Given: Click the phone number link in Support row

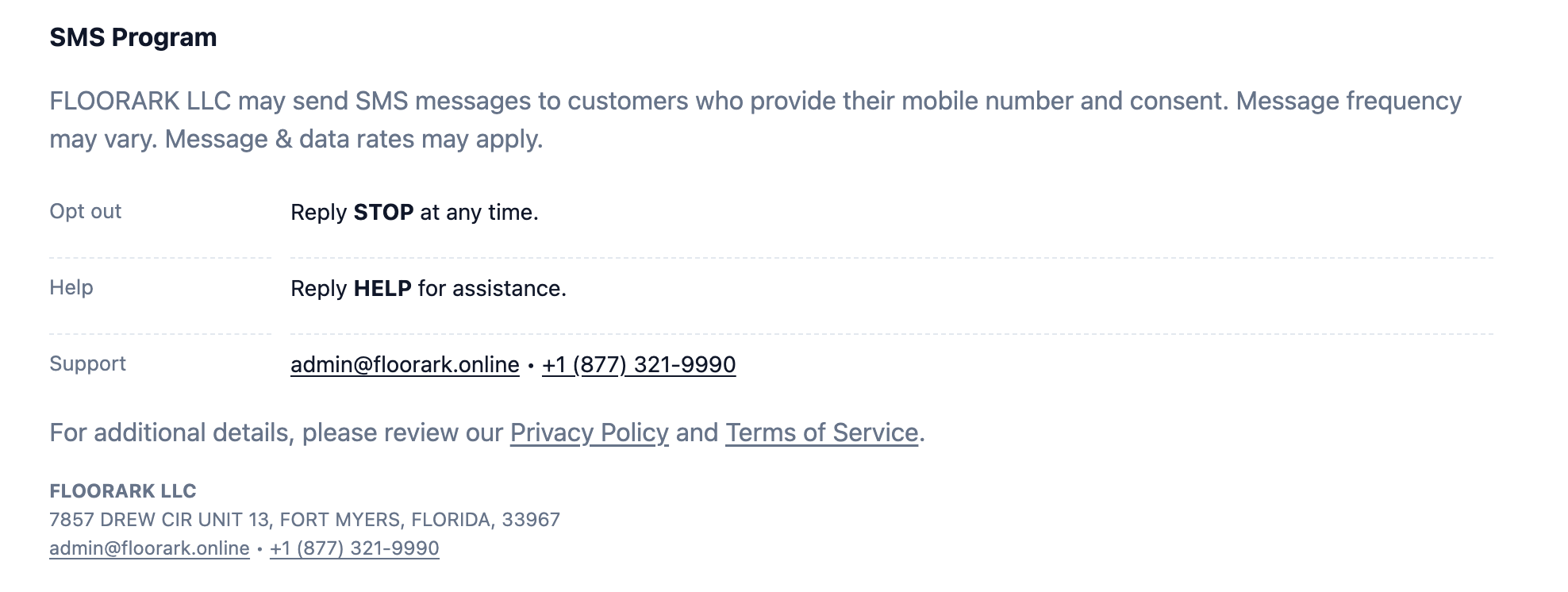Looking at the screenshot, I should [639, 364].
